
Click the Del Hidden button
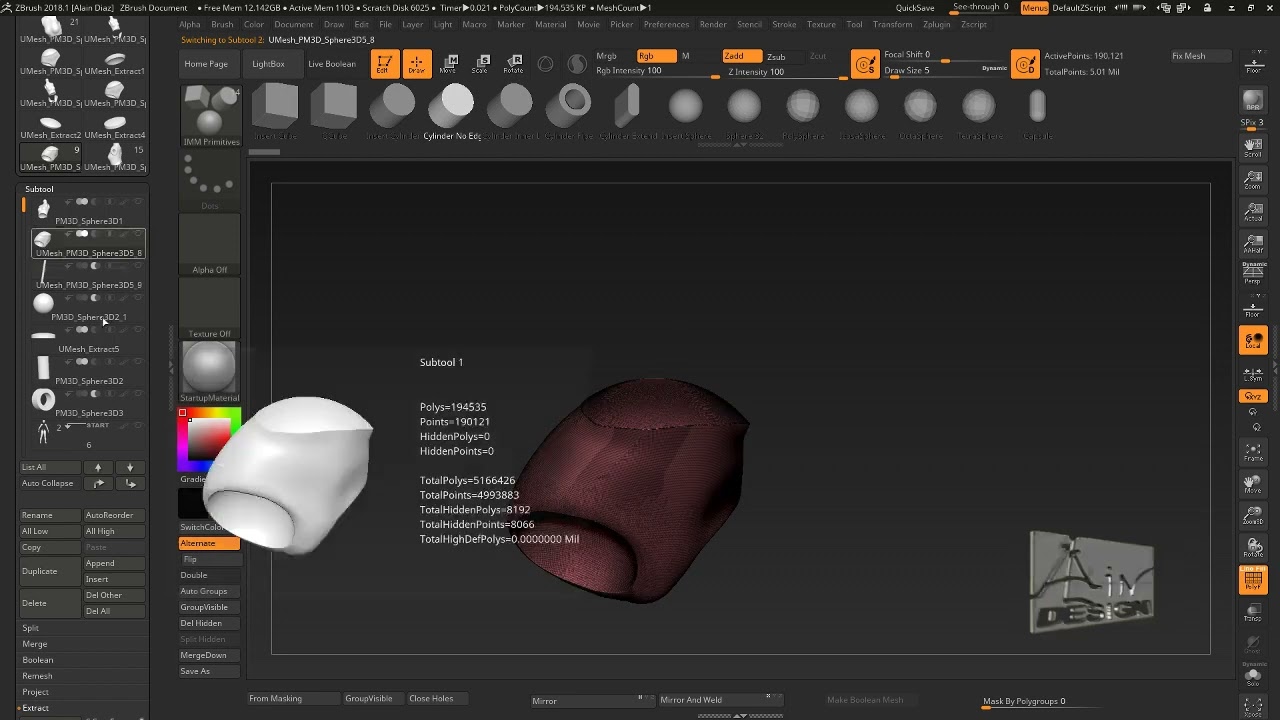tap(209, 623)
